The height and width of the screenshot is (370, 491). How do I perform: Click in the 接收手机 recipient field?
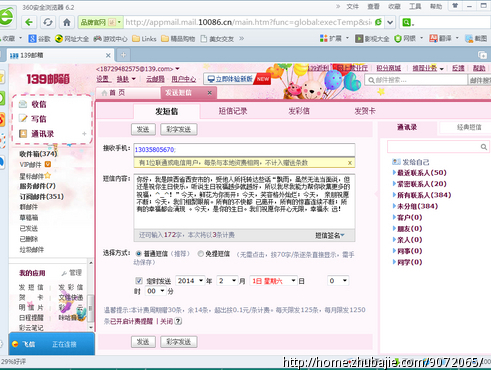(244, 150)
